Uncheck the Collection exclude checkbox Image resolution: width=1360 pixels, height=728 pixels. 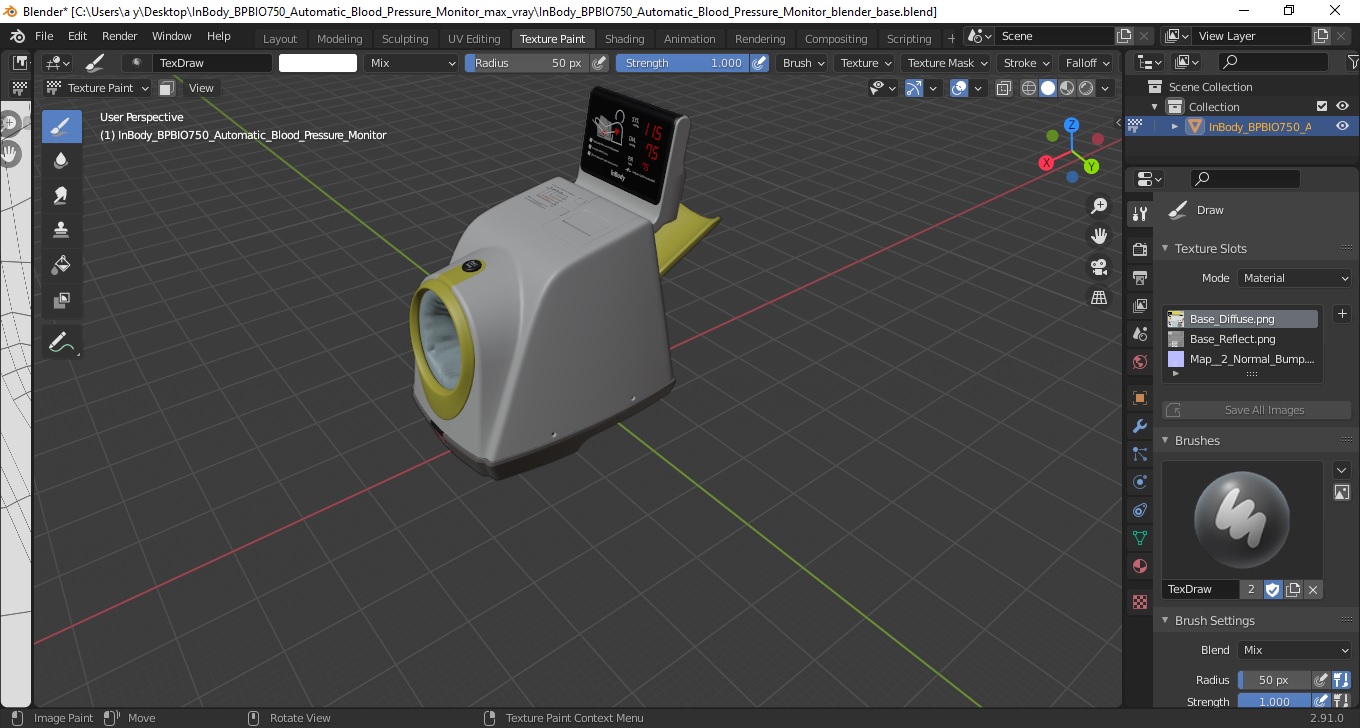1322,106
